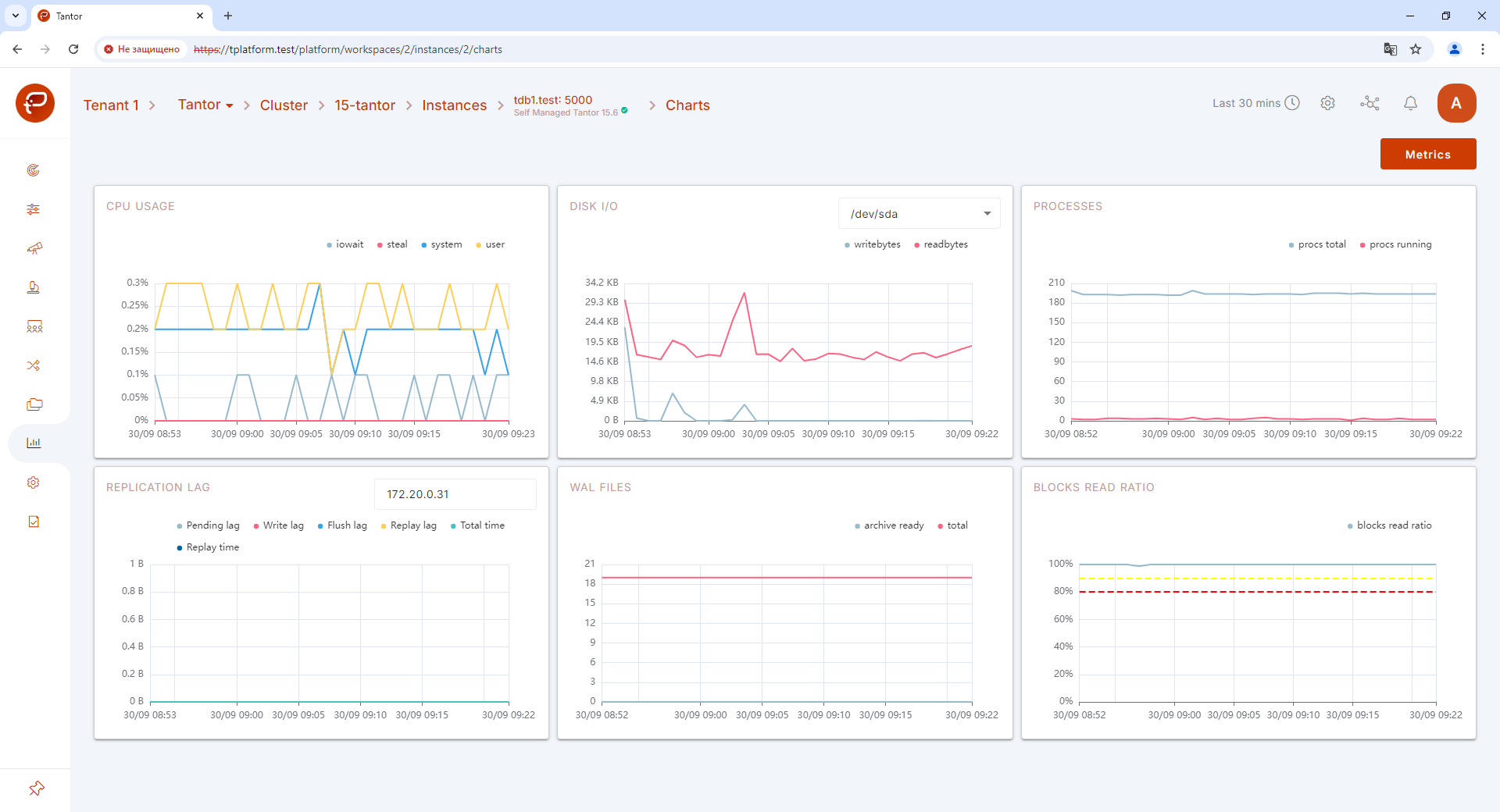Open the cluster topology icon in header
Screen dimensions: 1500x812
1370,103
